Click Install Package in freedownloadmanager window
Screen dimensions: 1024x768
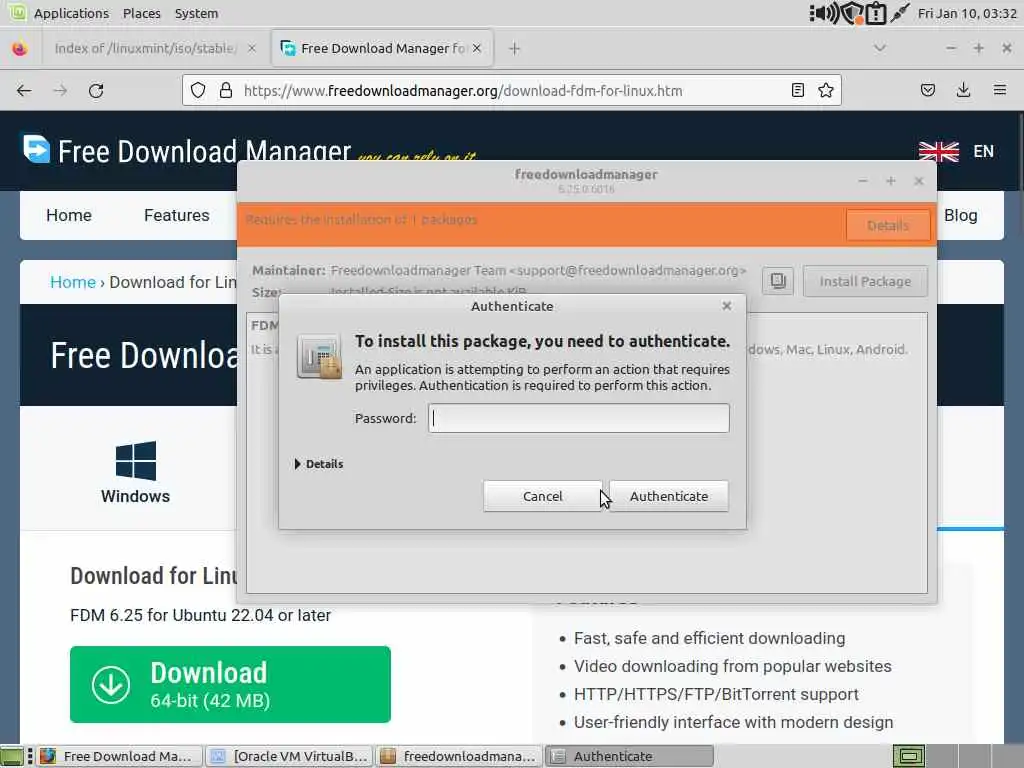(865, 281)
